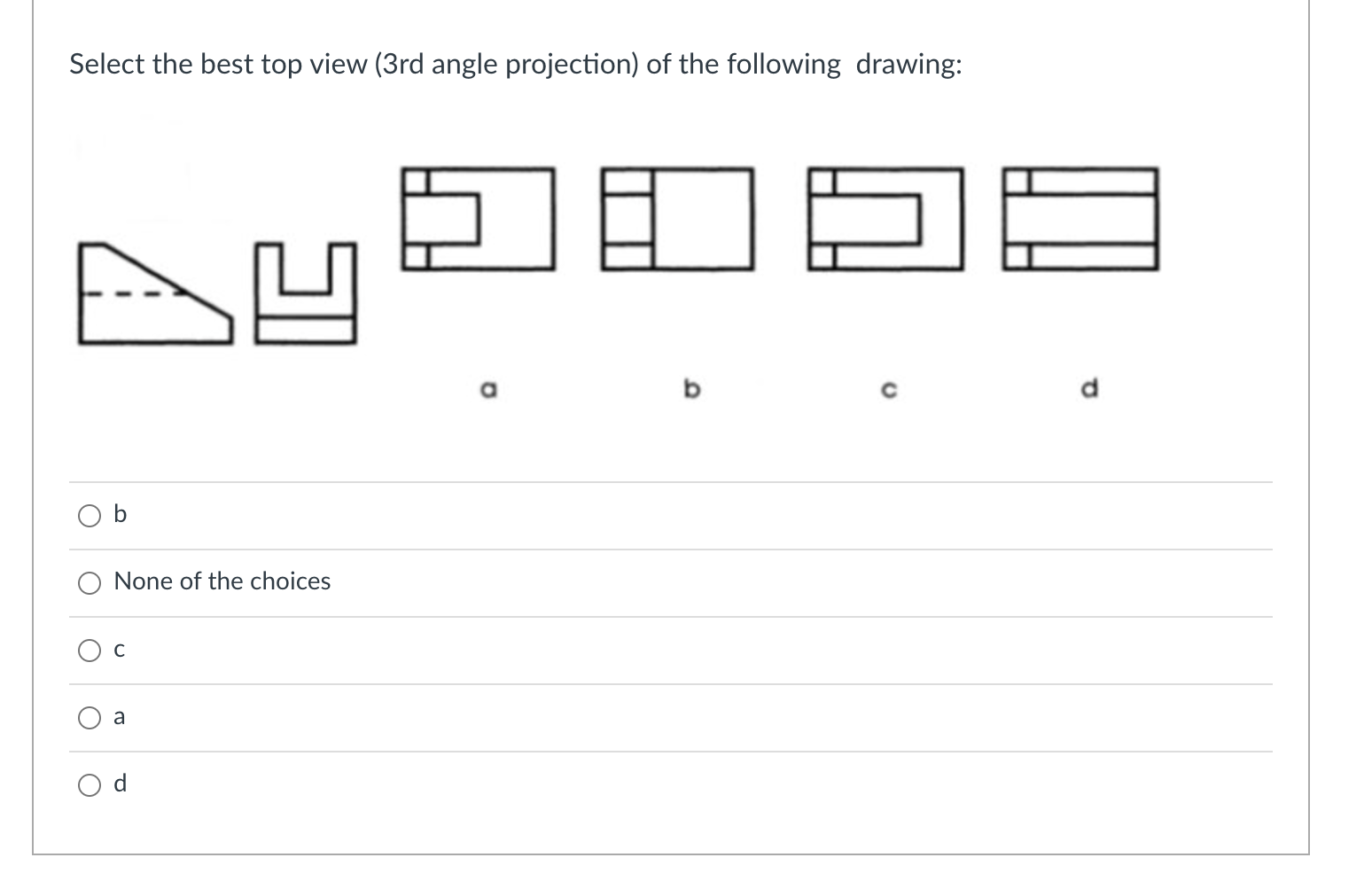Click the top view diagram labeled a
Viewport: 1372px width, 881px height.
click(x=479, y=219)
